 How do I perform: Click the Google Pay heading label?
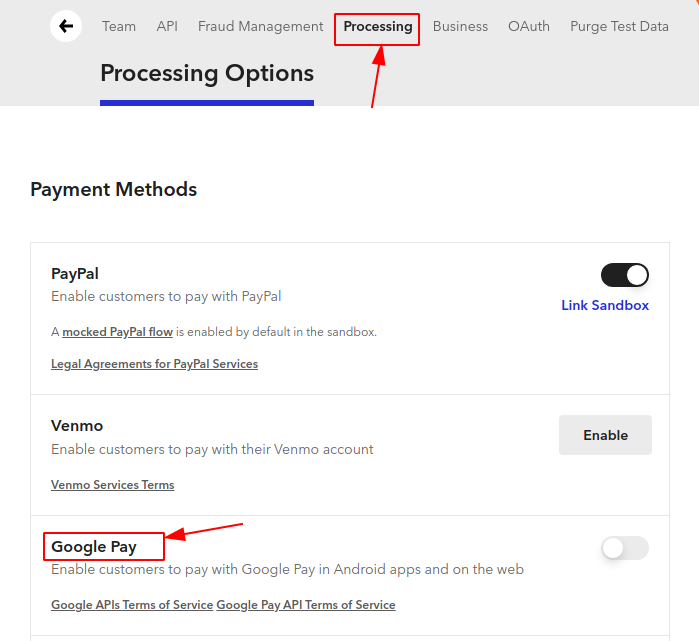(94, 547)
